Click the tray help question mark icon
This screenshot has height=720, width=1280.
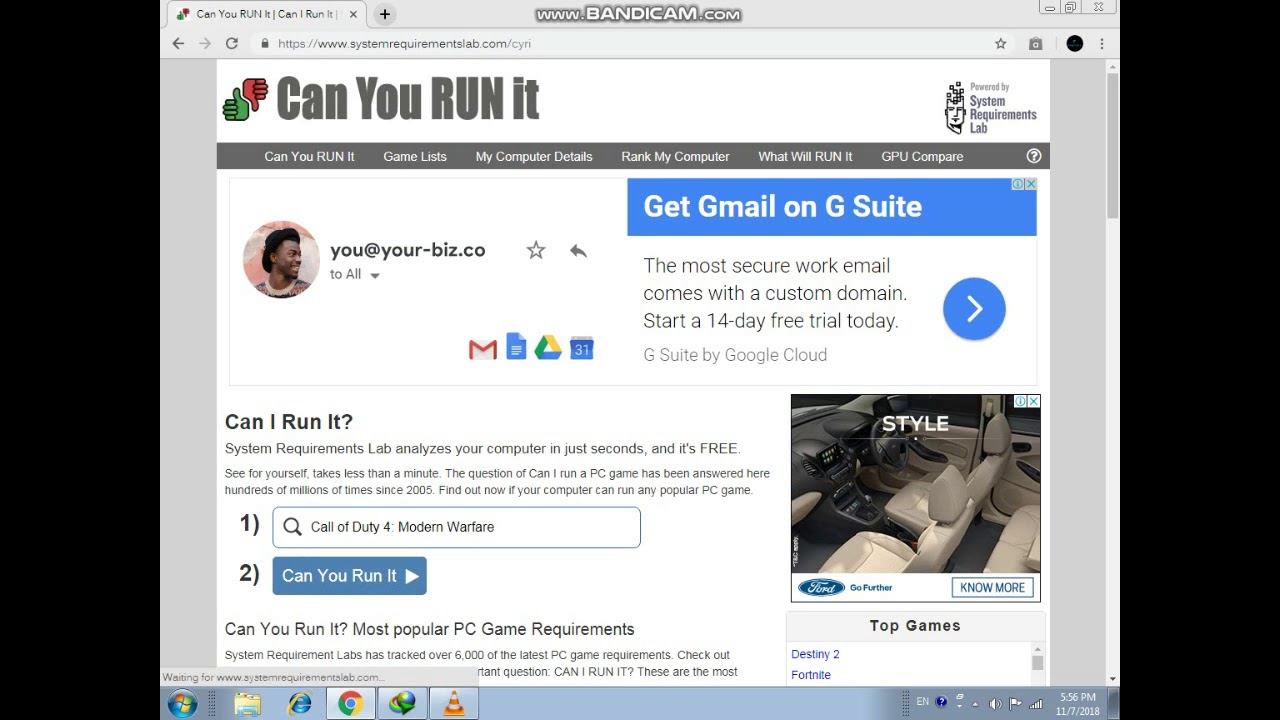click(x=941, y=703)
